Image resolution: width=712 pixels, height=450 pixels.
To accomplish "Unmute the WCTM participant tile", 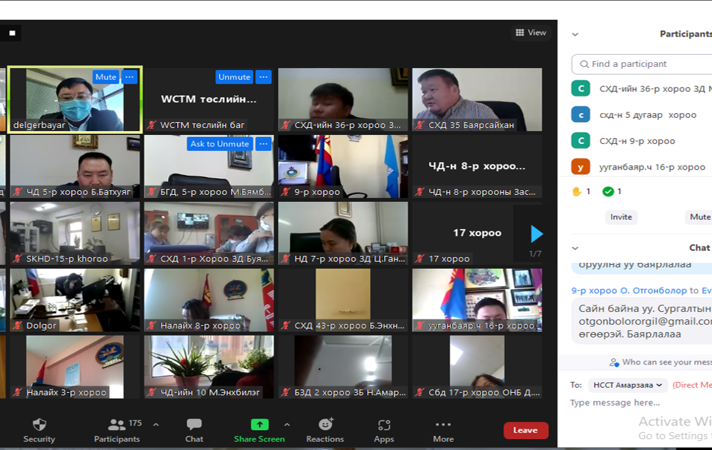I will 233,77.
